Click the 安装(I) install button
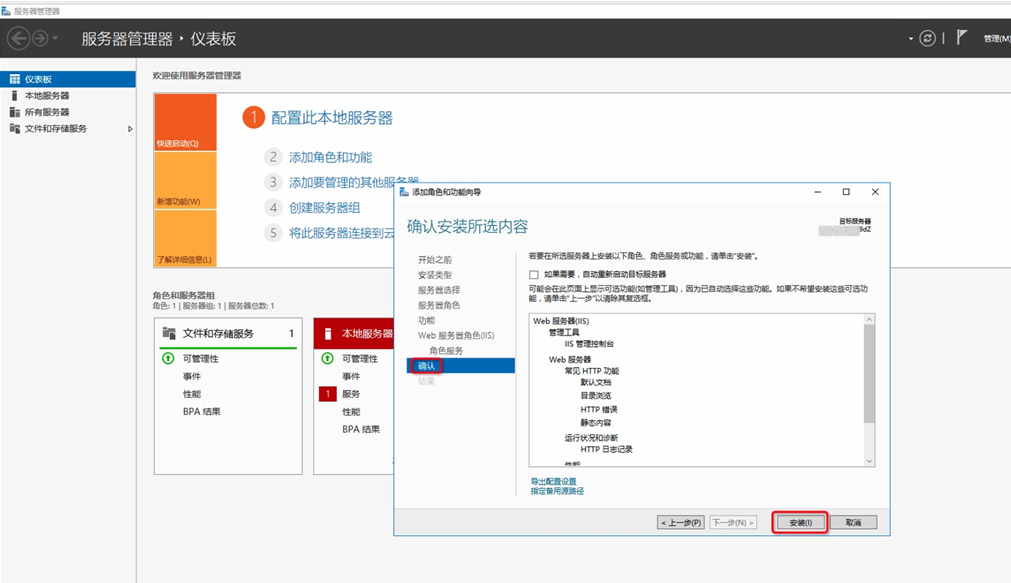 [800, 522]
